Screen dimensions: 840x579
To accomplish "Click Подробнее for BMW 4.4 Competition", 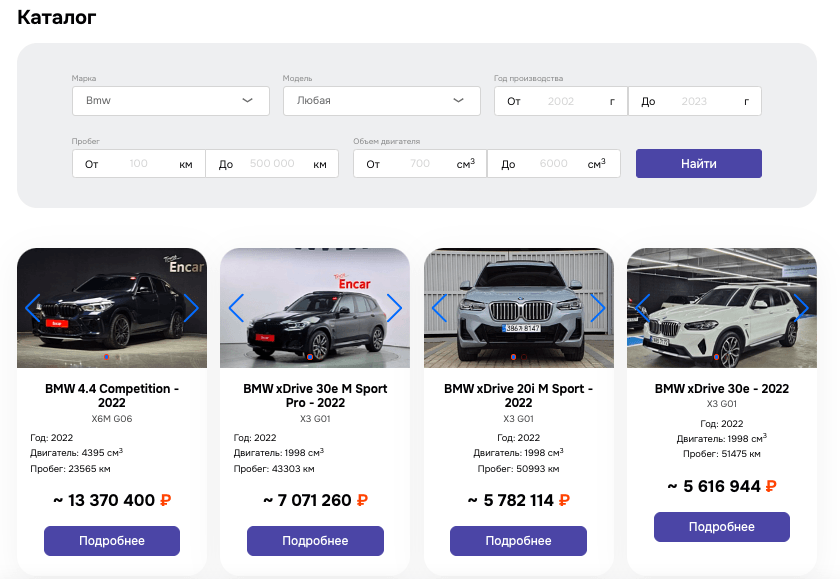I will click(112, 541).
